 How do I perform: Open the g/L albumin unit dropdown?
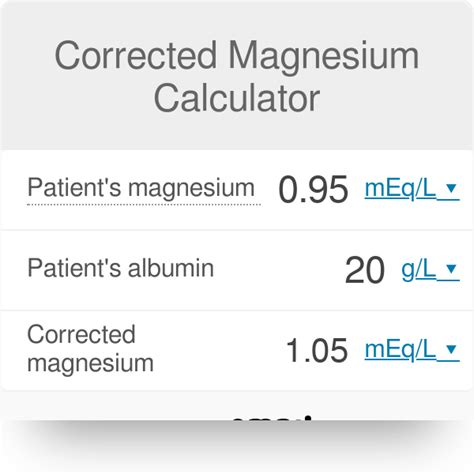tap(430, 269)
